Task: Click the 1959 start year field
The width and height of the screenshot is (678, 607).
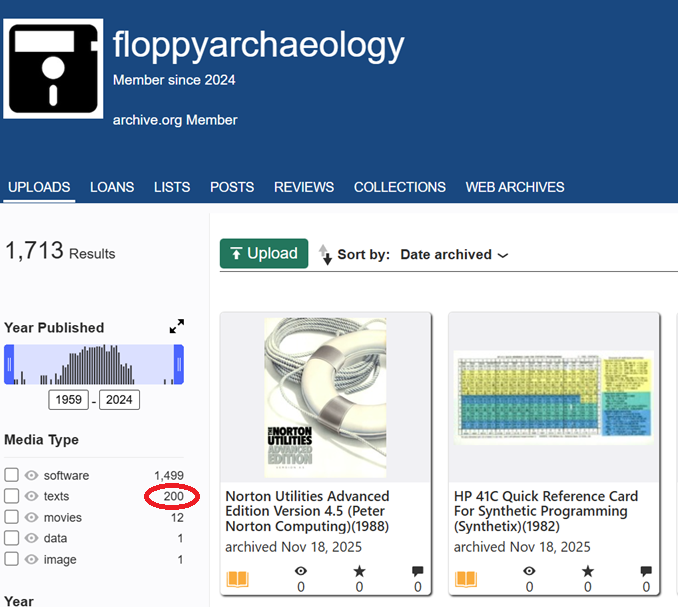Action: click(x=68, y=399)
